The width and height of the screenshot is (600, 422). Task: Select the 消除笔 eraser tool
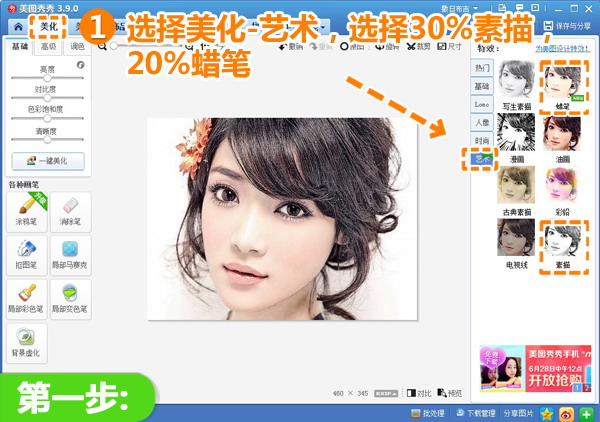click(x=70, y=212)
